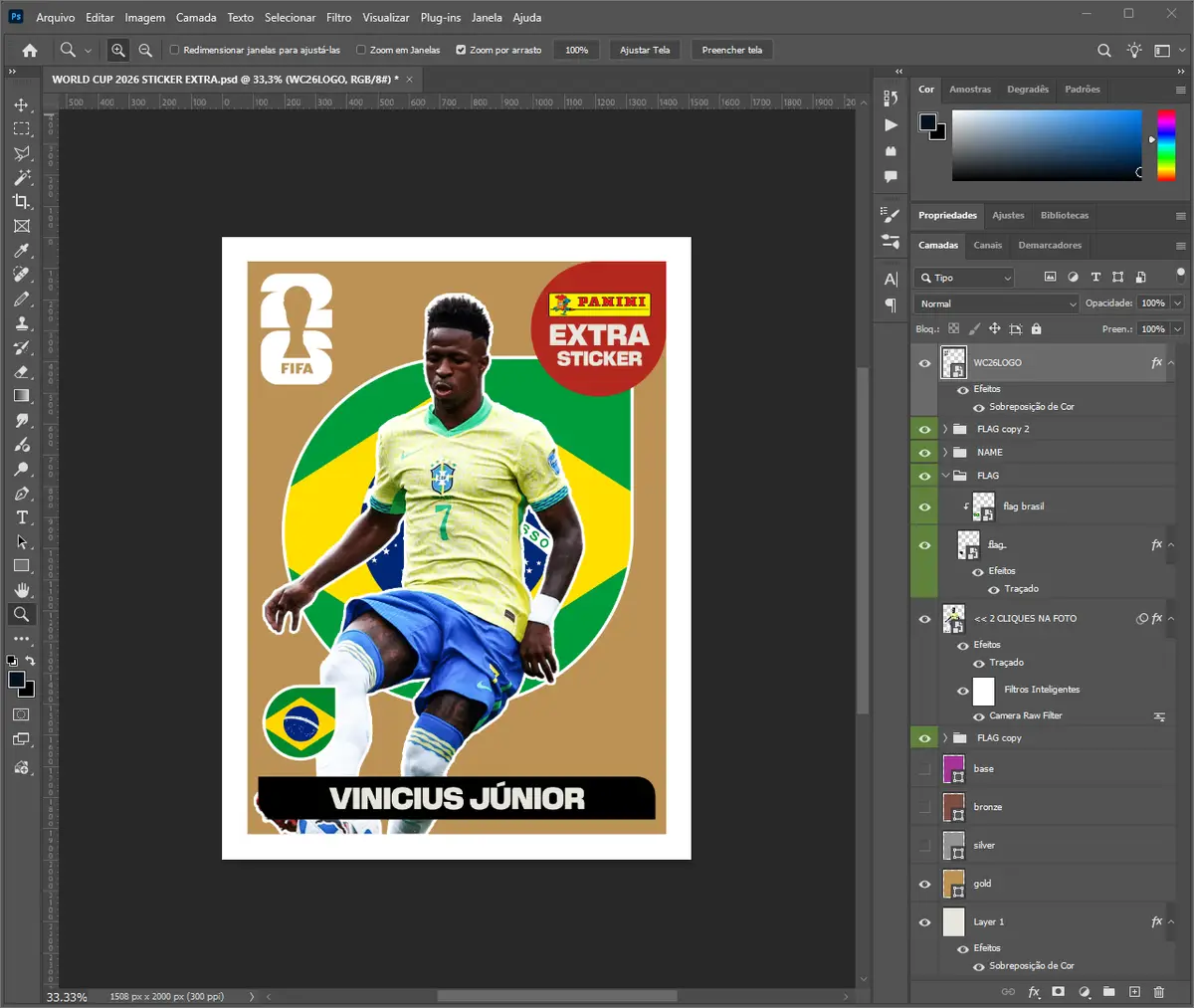Open the Search icon at top right
Viewport: 1194px width, 1008px height.
click(x=1104, y=50)
